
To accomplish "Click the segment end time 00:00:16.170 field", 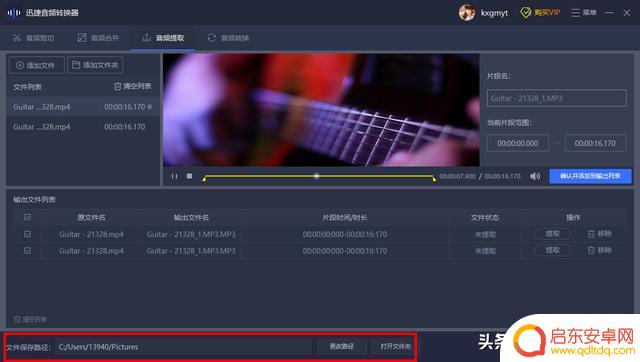I will 595,143.
